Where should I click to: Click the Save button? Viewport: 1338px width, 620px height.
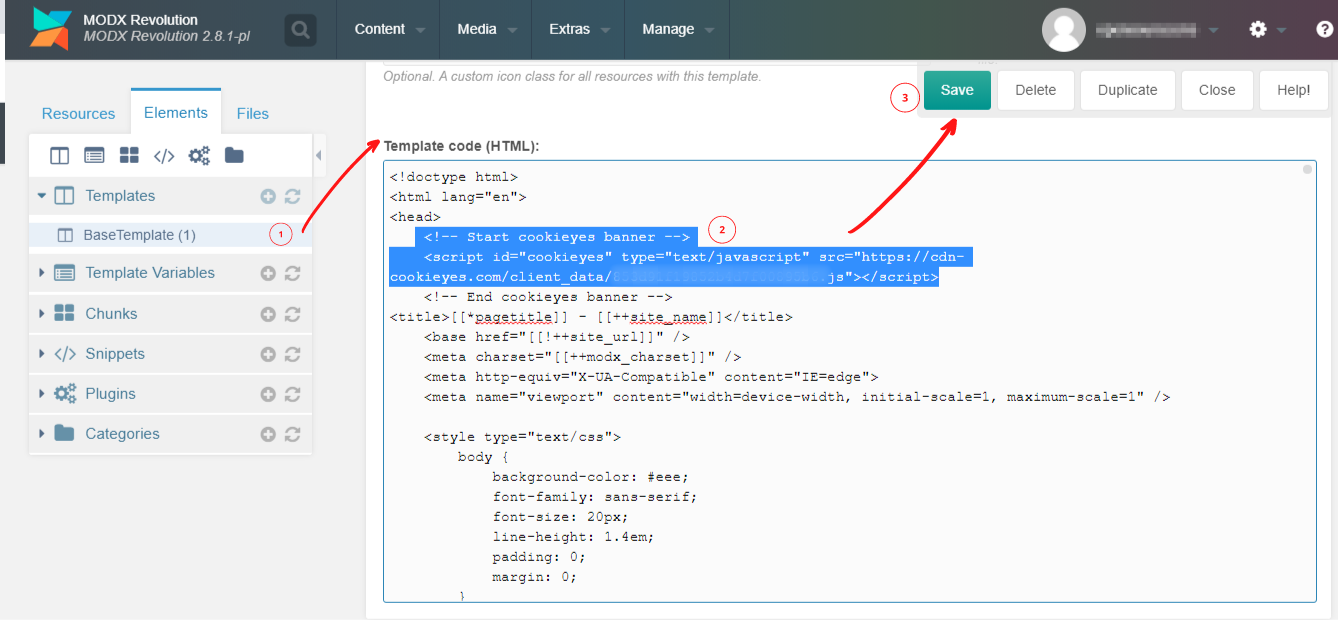point(957,90)
